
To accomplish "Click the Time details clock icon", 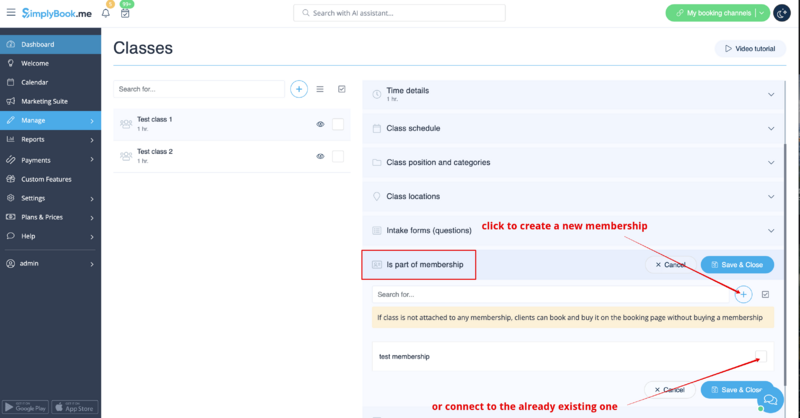I will [377, 94].
